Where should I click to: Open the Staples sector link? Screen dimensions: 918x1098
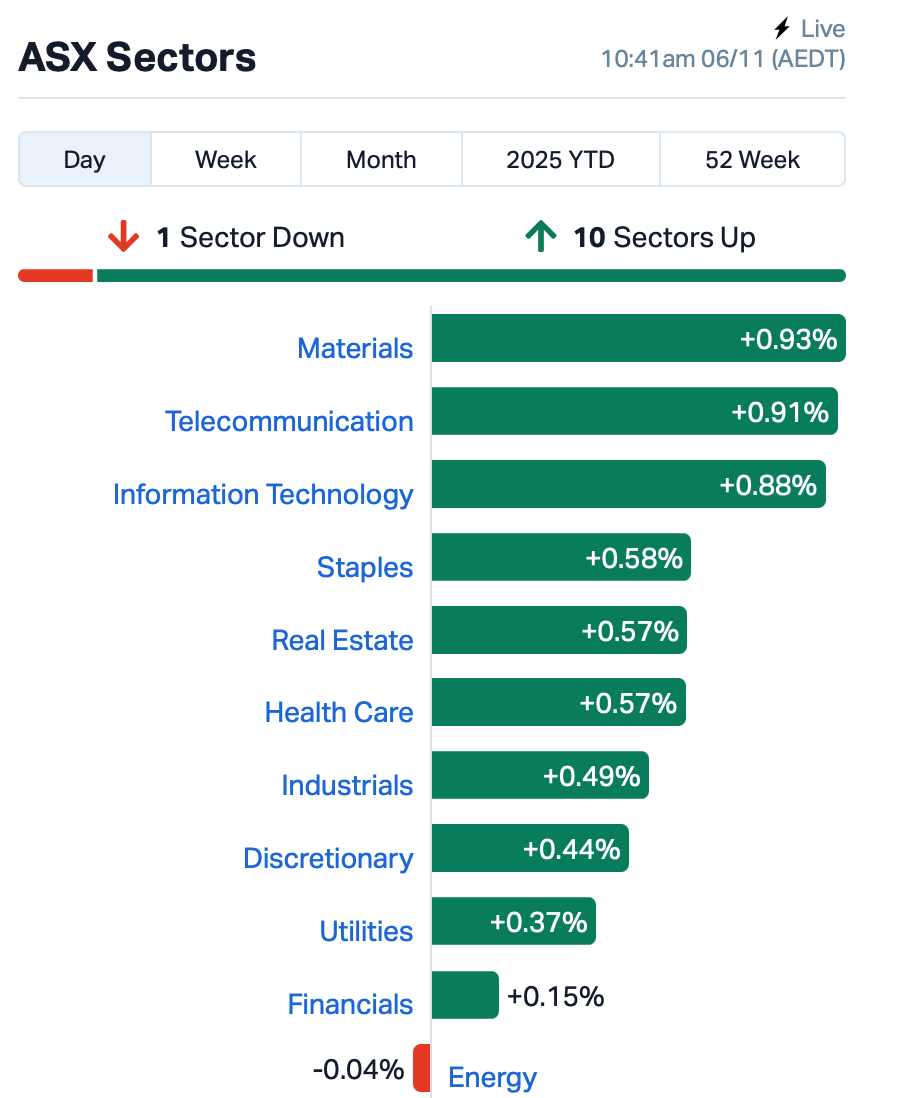pos(365,567)
